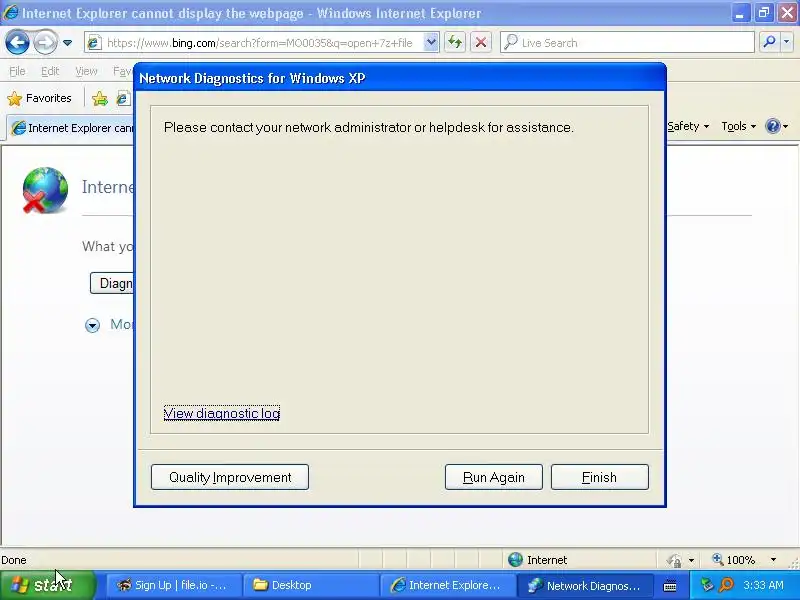Click the Refresh icon beside address bar

point(455,43)
